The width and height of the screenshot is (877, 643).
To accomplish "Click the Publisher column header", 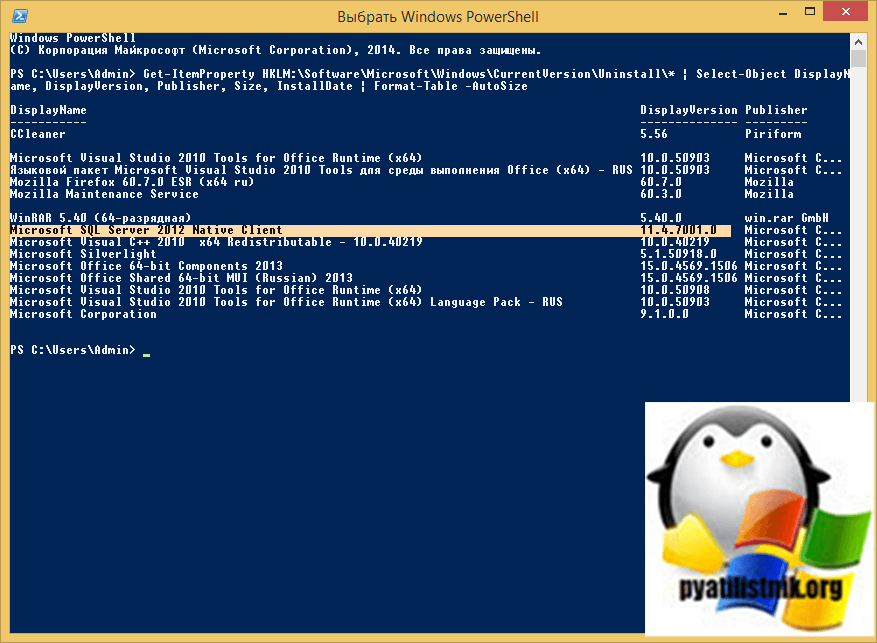I will (776, 110).
